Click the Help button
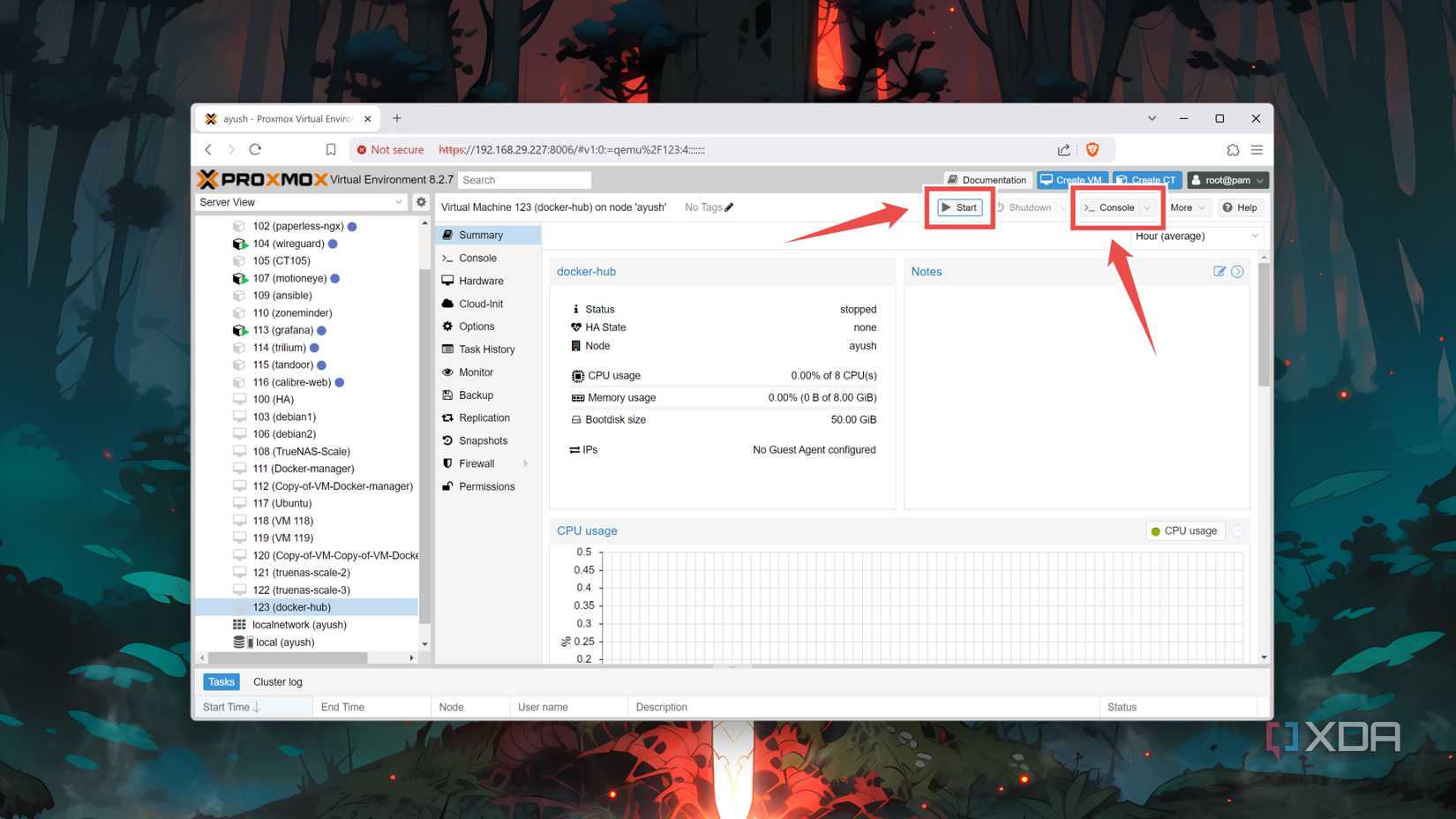The width and height of the screenshot is (1456, 819). 1240,207
